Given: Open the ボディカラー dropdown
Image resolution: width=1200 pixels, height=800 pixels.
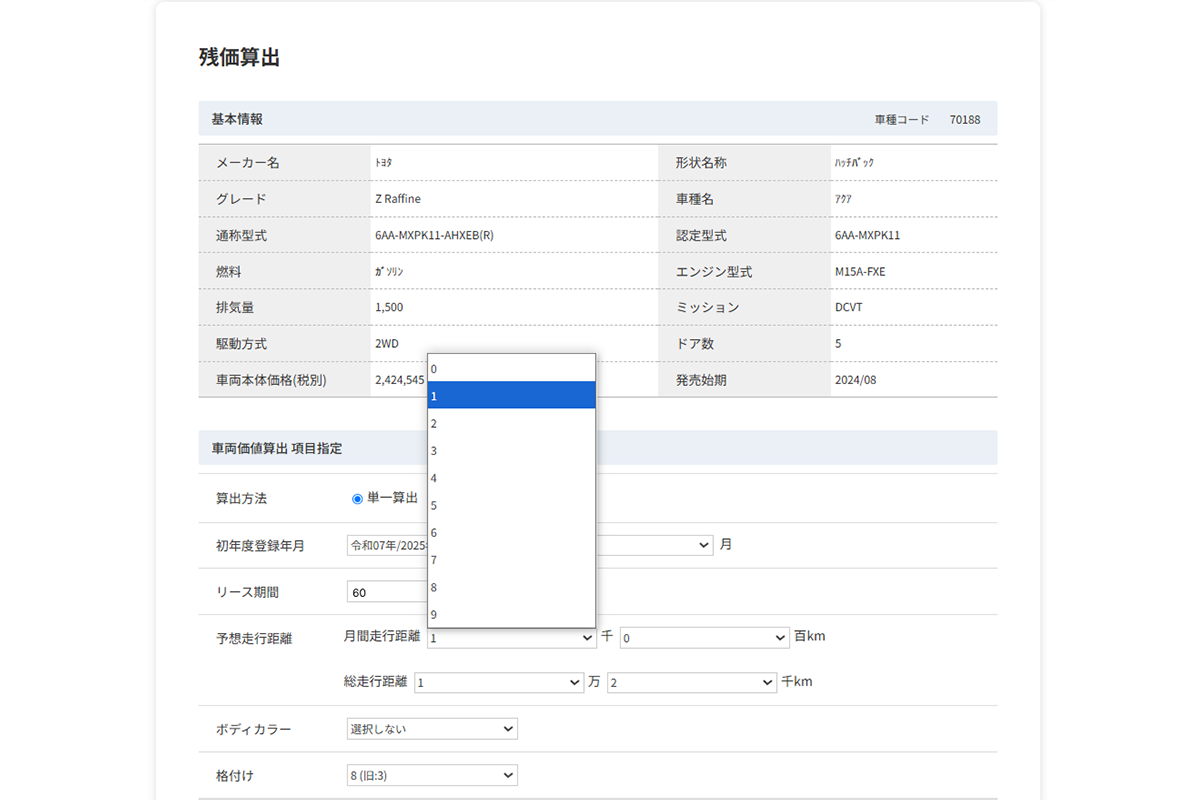Looking at the screenshot, I should pos(432,729).
